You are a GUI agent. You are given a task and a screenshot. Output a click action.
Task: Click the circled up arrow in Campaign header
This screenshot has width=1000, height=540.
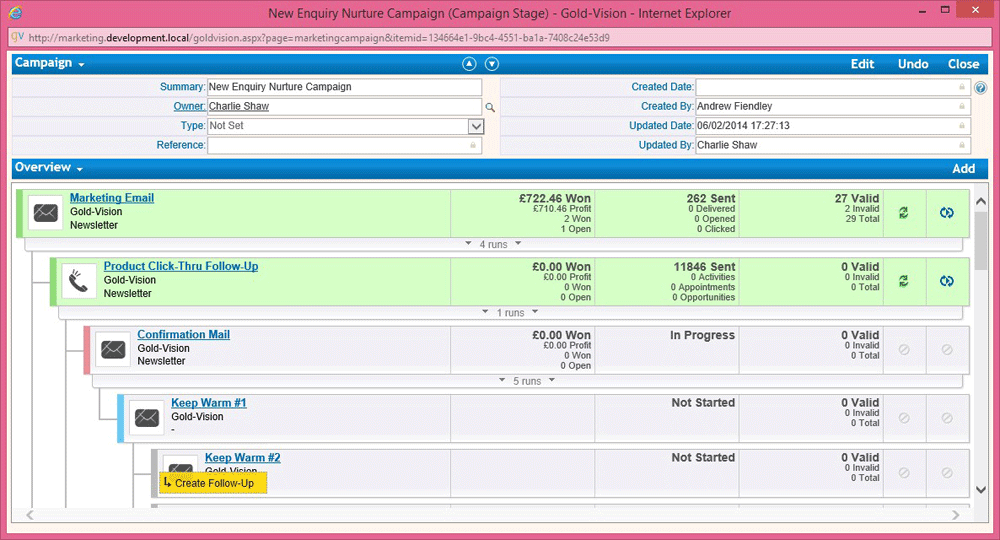pyautogui.click(x=469, y=64)
